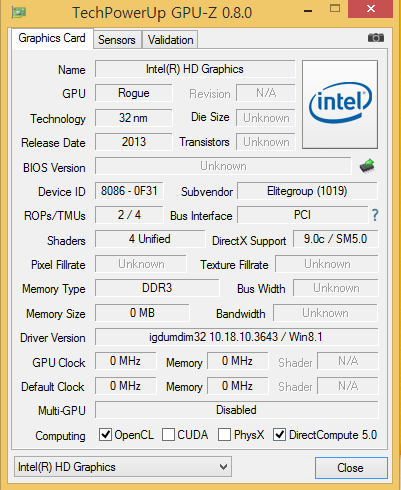Click the Bus Width Unknown field

tap(336, 288)
